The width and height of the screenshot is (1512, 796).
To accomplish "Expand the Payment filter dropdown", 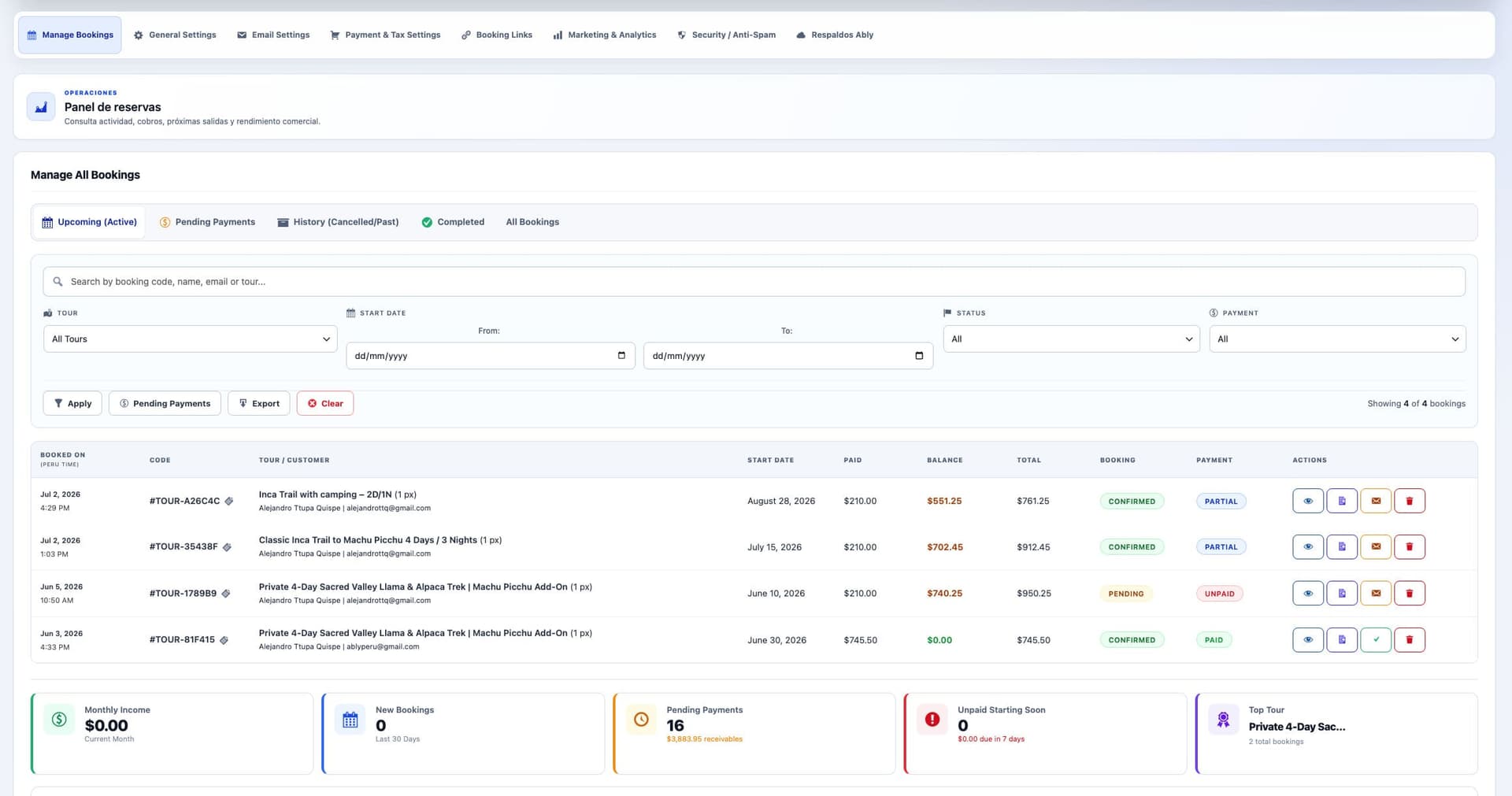I will pyautogui.click(x=1337, y=339).
